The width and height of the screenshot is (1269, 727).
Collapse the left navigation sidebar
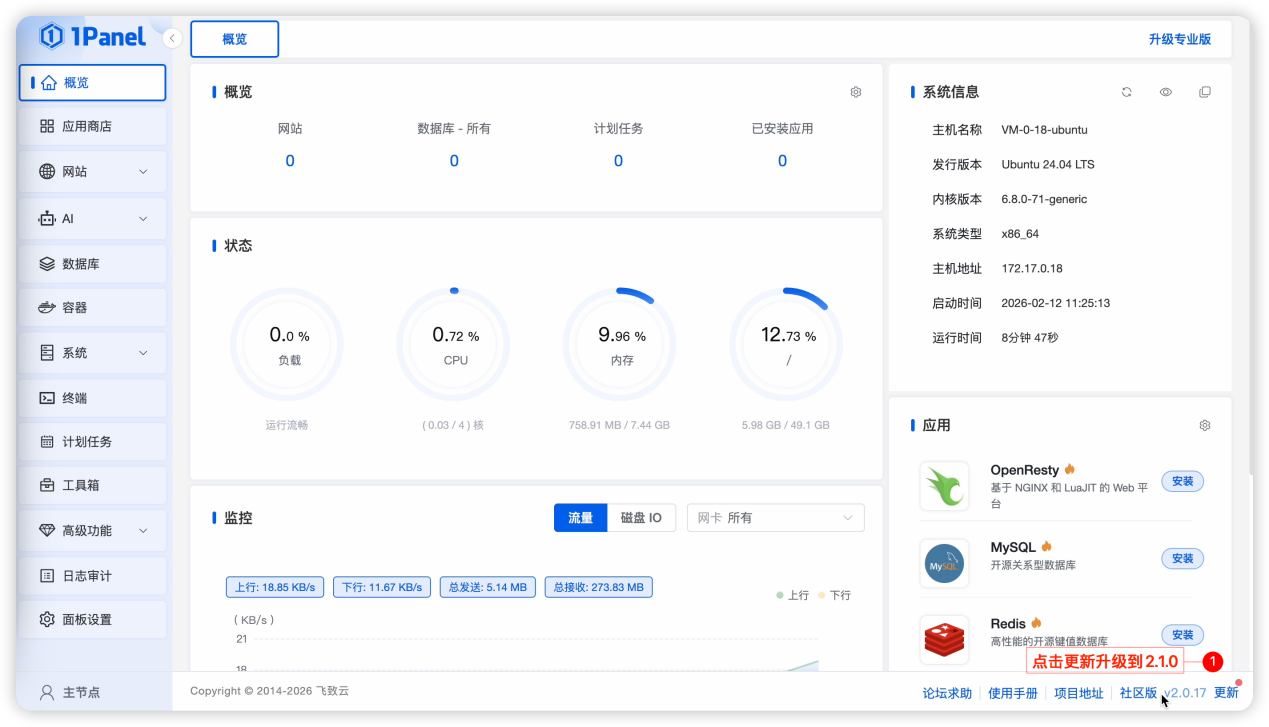pyautogui.click(x=171, y=37)
